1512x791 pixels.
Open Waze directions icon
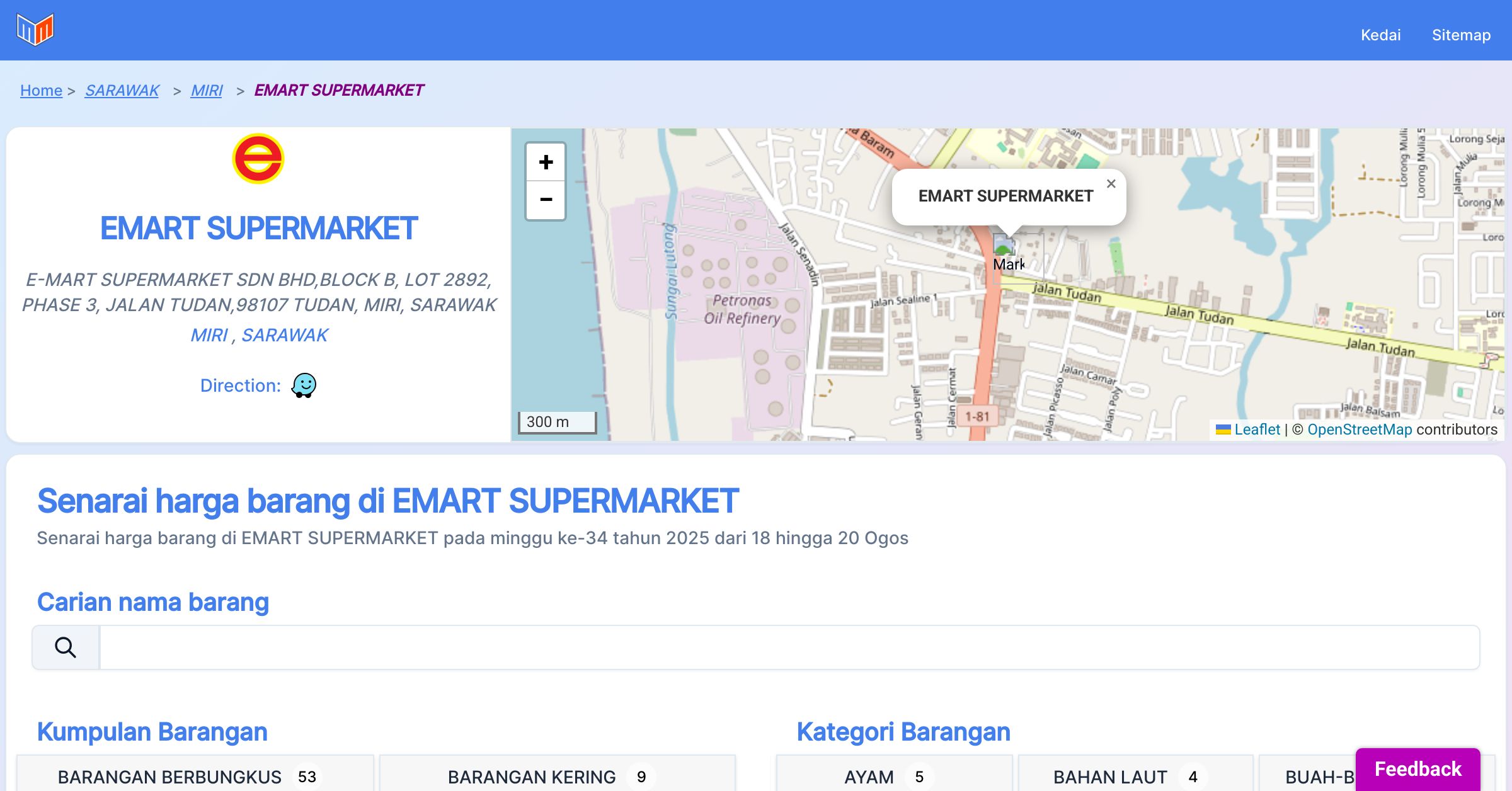(304, 385)
